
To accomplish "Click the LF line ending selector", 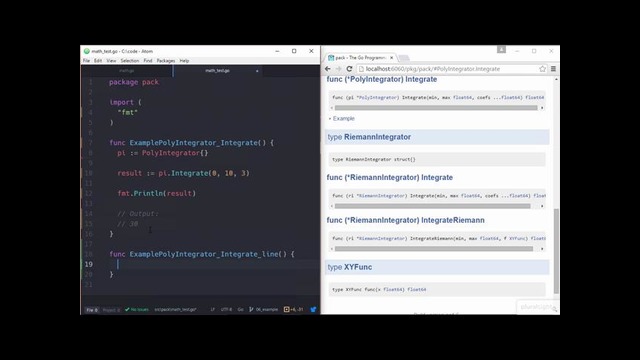I will (x=212, y=309).
